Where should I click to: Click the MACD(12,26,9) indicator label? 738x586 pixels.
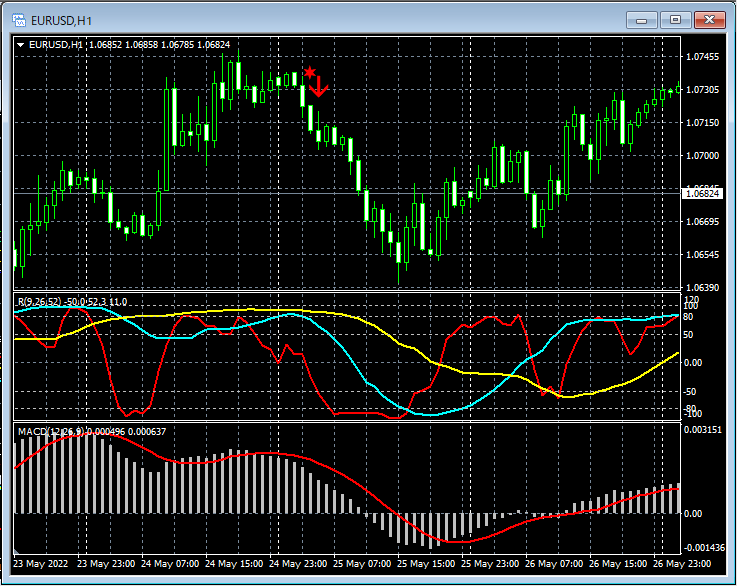[50, 431]
